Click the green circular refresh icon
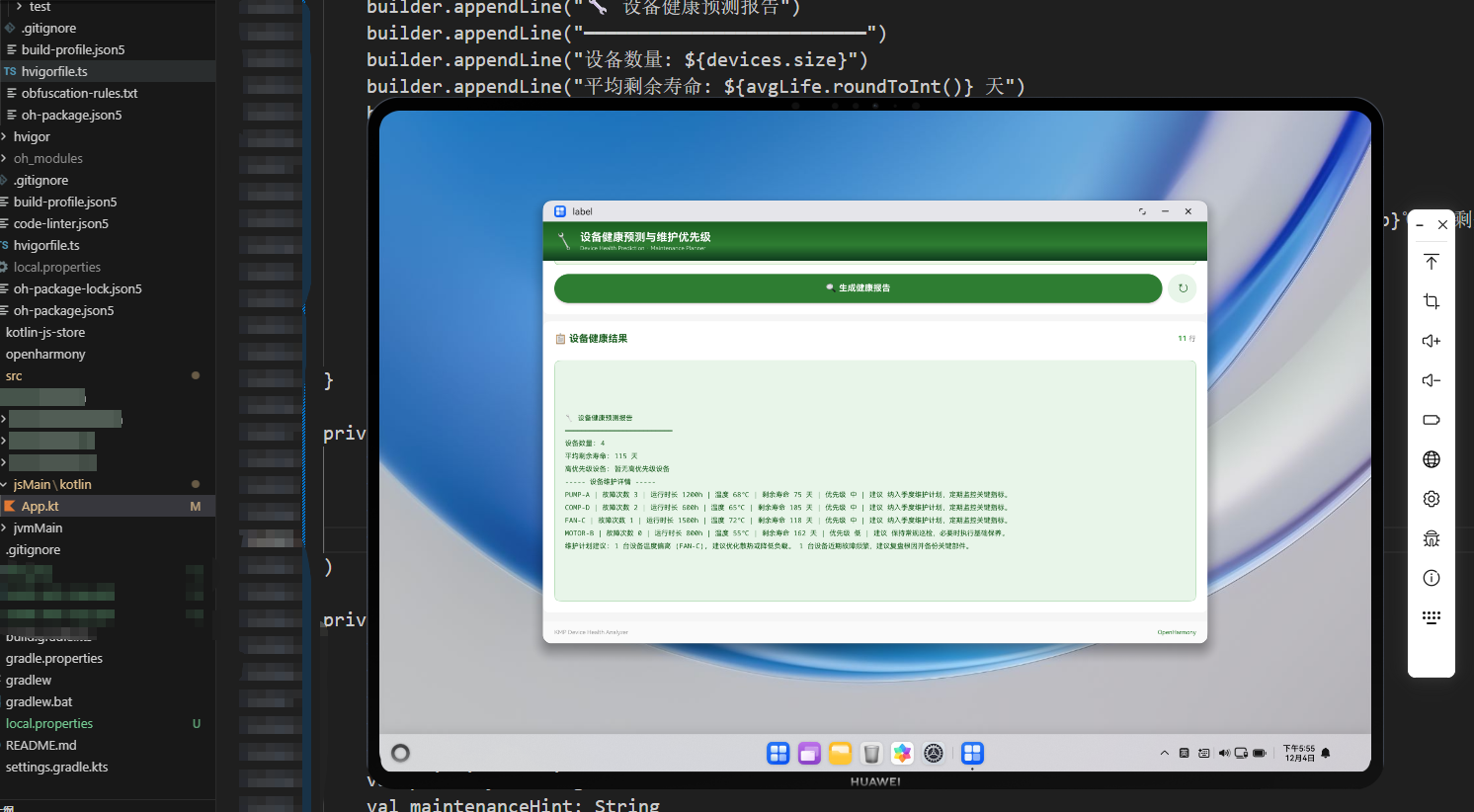Image resolution: width=1474 pixels, height=812 pixels. 1183,288
